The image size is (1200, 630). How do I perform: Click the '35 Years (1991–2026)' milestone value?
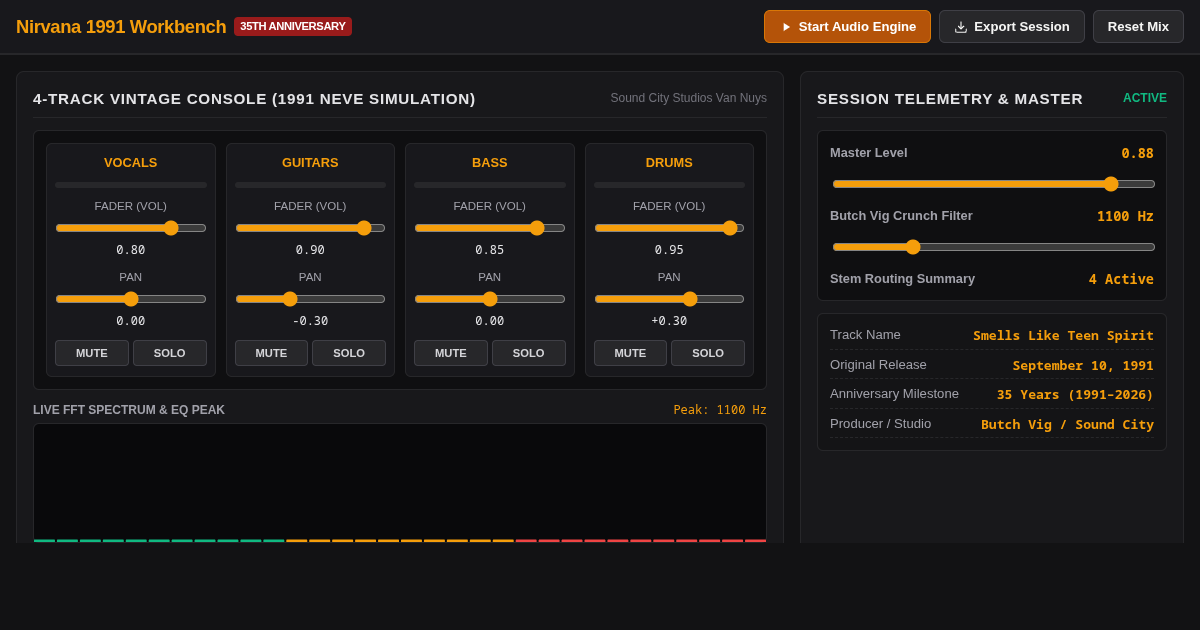(x=1075, y=394)
